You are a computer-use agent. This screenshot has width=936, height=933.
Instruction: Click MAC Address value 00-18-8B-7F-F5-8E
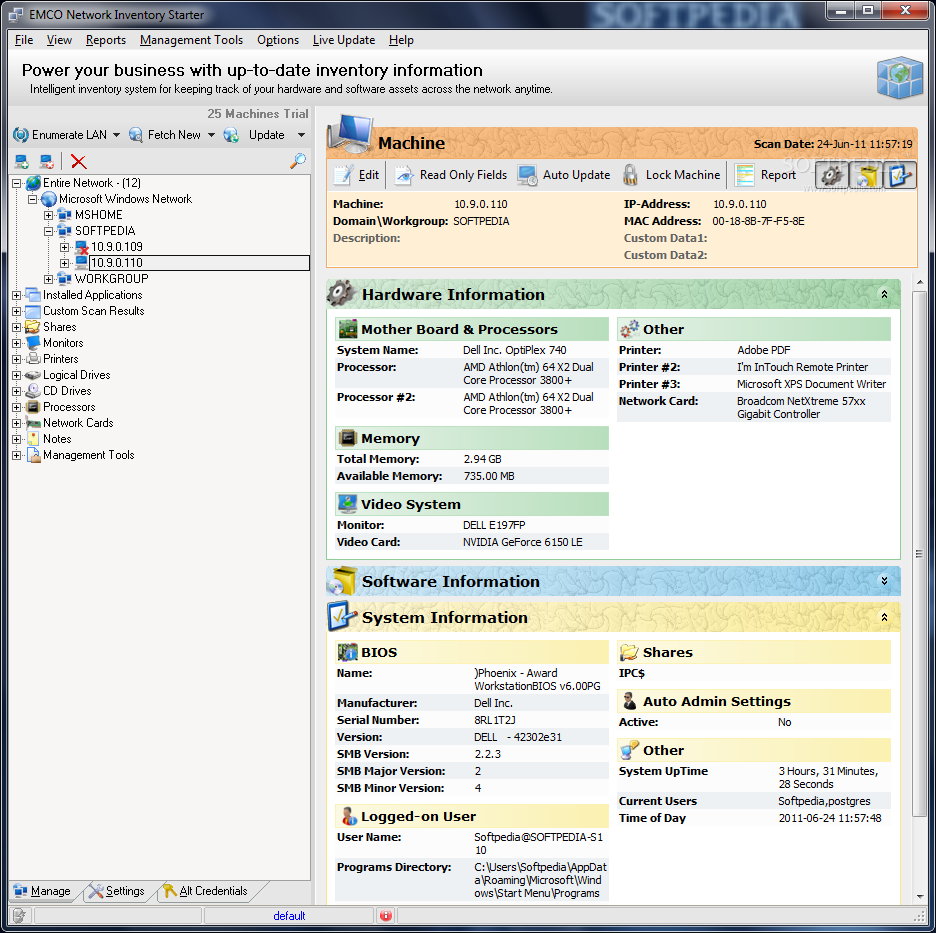coord(758,221)
